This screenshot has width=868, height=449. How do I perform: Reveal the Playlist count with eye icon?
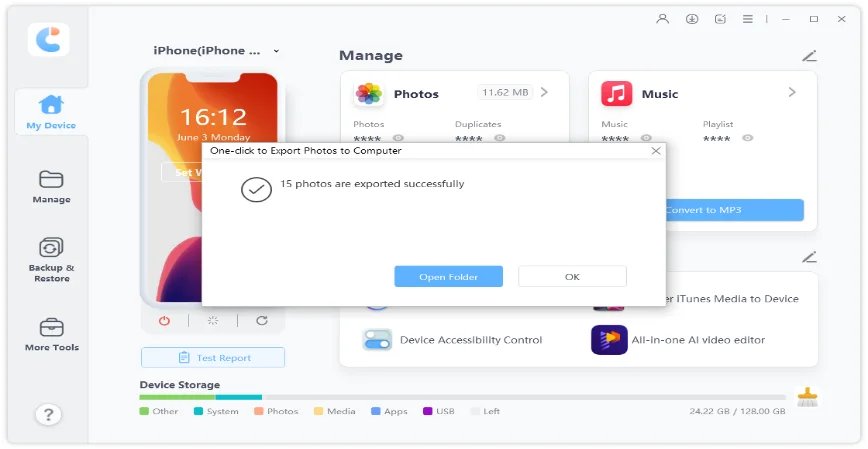(748, 138)
